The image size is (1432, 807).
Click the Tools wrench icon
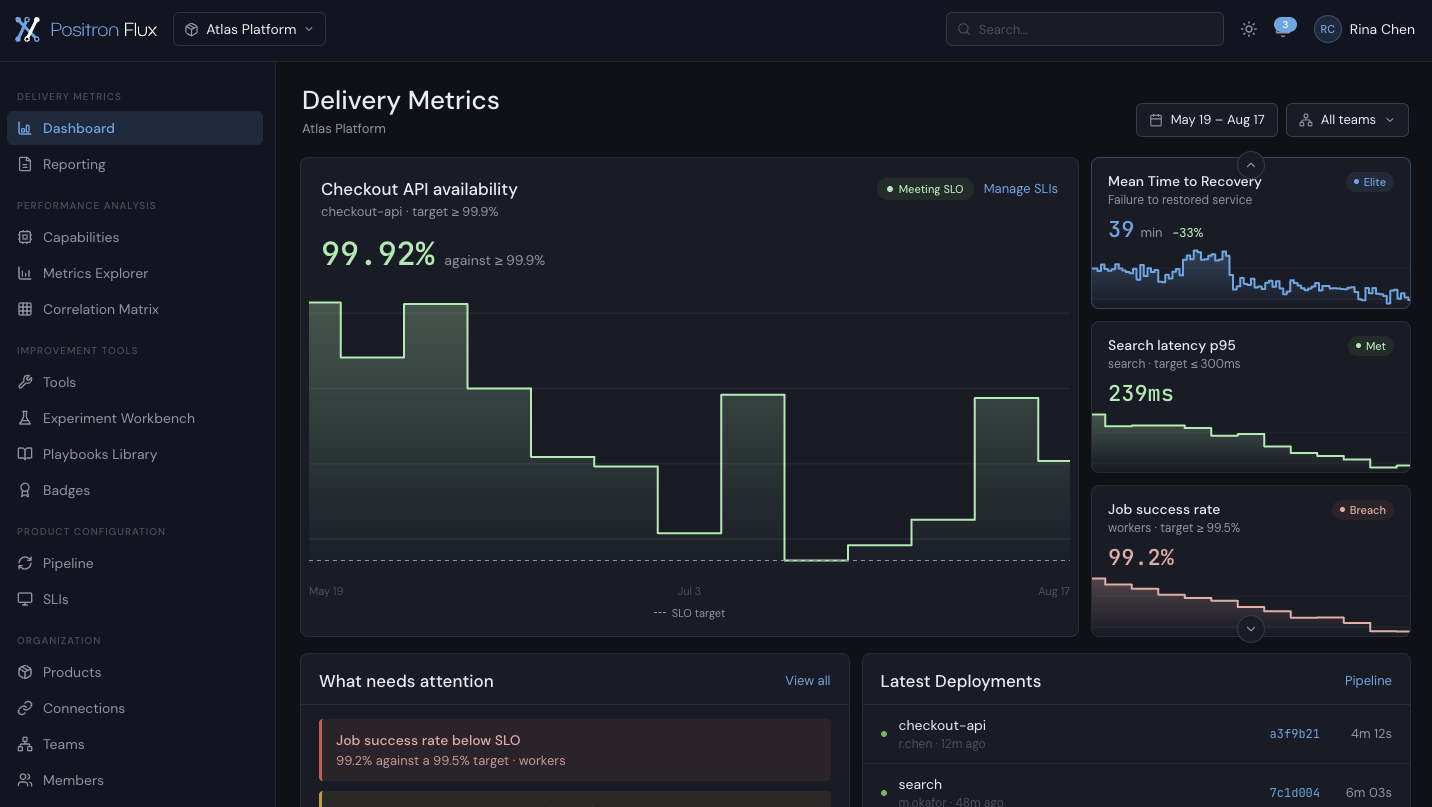point(25,382)
